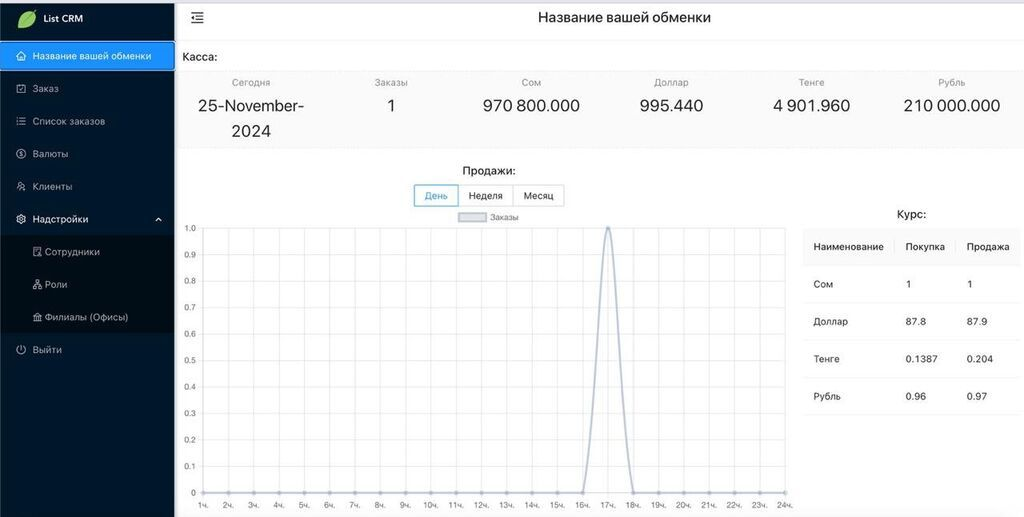Click the Список заказов list icon
Image resolution: width=1024 pixels, height=517 pixels.
[21, 121]
